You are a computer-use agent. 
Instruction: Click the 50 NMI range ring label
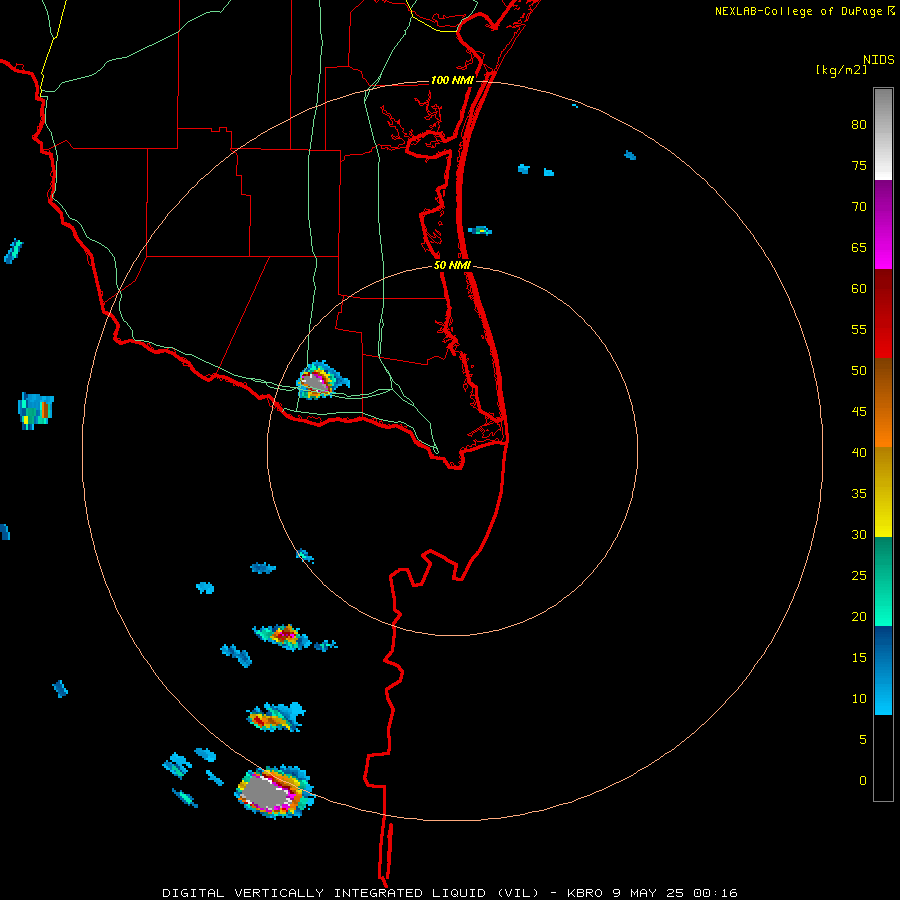coord(452,265)
